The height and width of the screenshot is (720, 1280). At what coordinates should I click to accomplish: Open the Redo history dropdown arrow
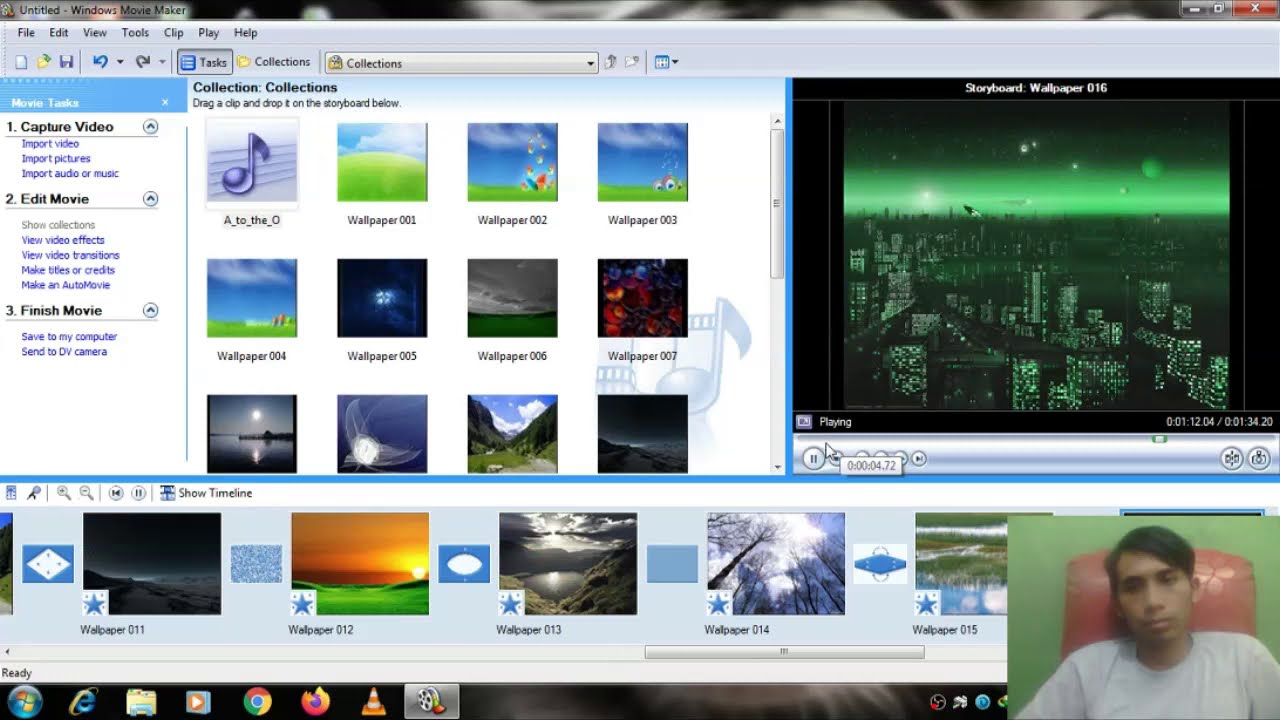[161, 62]
